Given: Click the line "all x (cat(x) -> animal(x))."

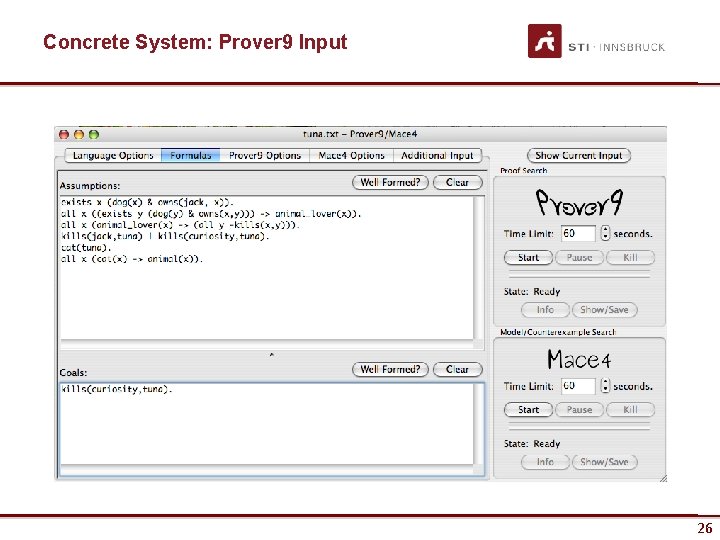Looking at the screenshot, I should 132,259.
